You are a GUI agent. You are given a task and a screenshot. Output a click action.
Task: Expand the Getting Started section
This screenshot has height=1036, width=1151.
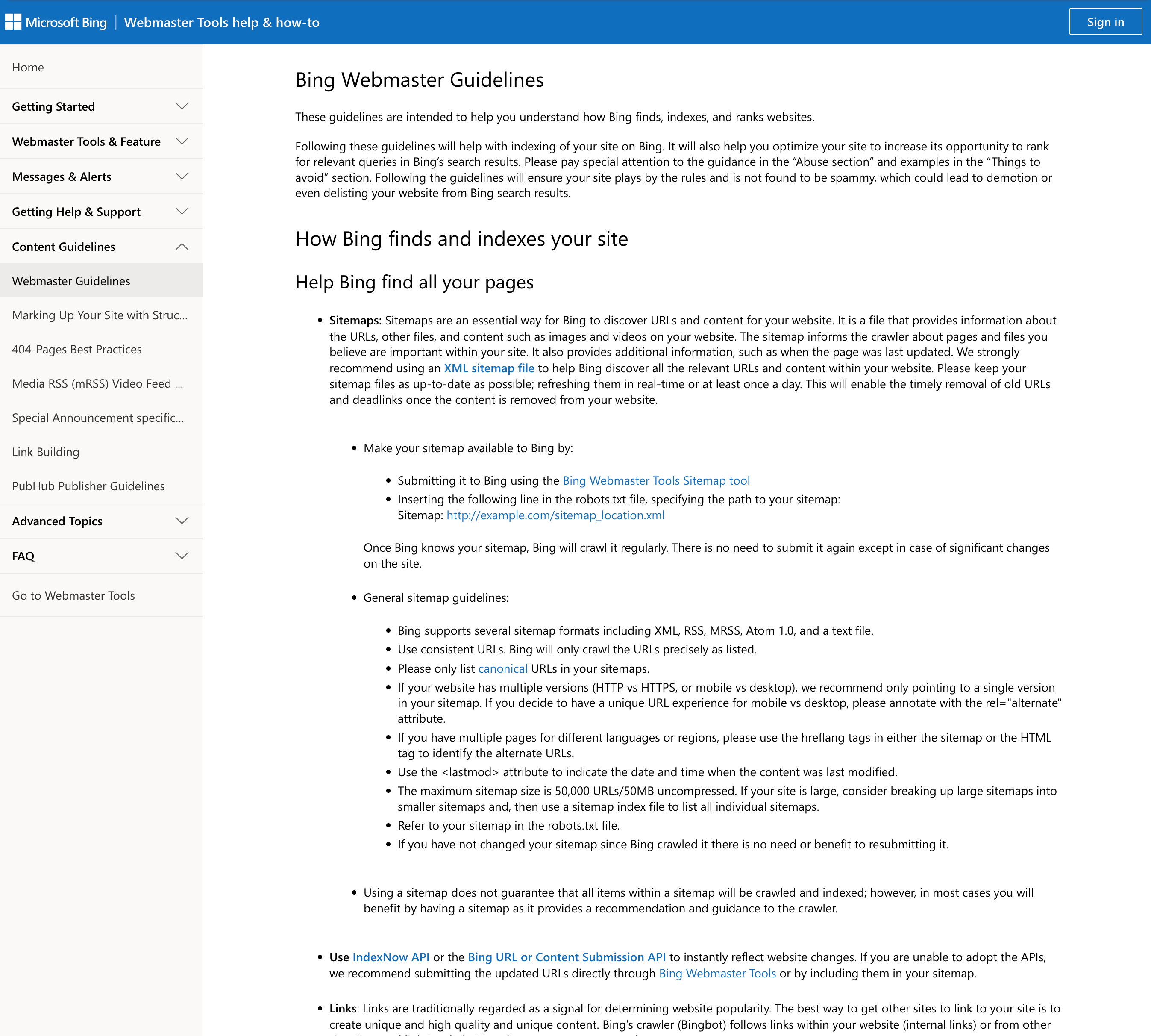(101, 106)
